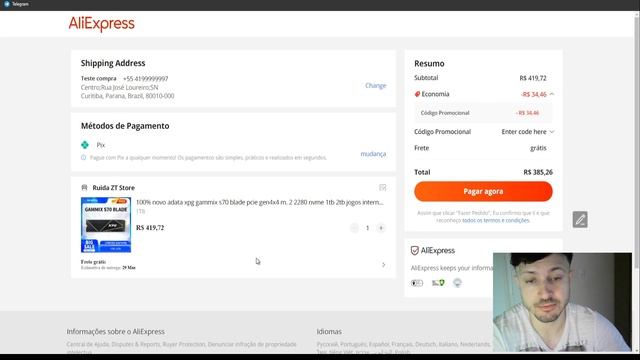Click the Total amount R$ 385,26
Viewport: 640px width, 360px height.
click(x=538, y=172)
